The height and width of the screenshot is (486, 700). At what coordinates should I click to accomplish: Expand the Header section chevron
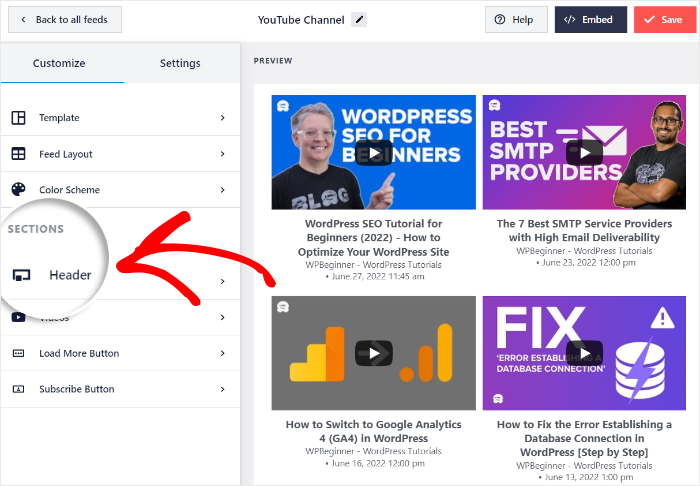(x=222, y=282)
